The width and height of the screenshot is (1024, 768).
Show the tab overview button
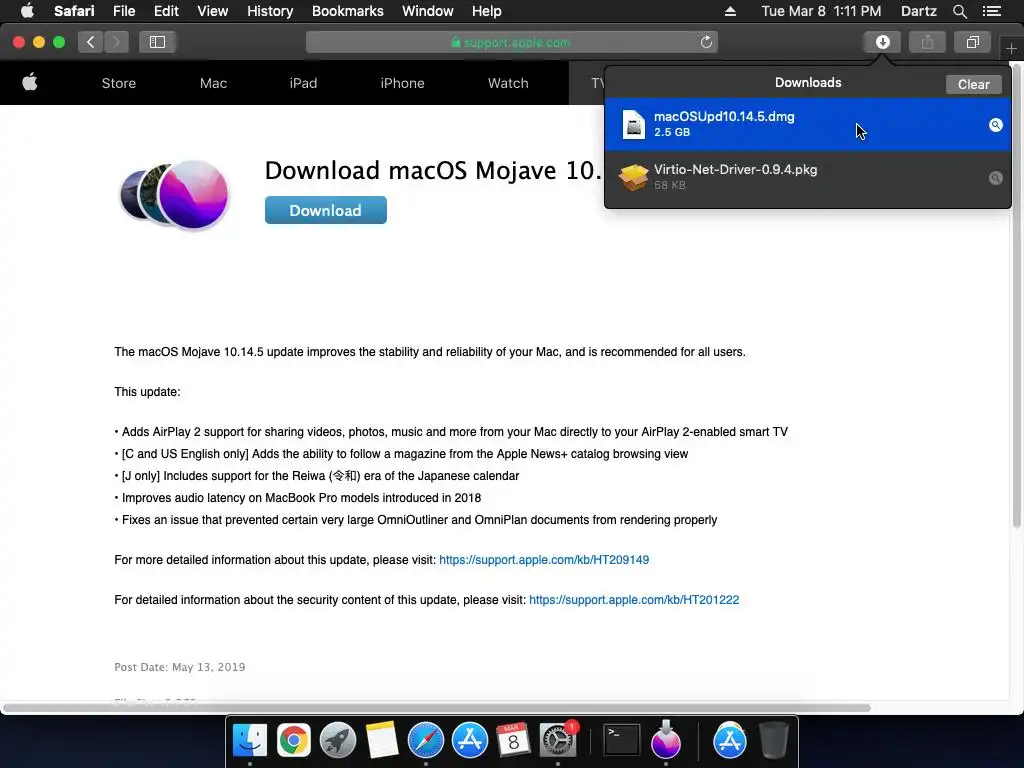pyautogui.click(x=972, y=42)
